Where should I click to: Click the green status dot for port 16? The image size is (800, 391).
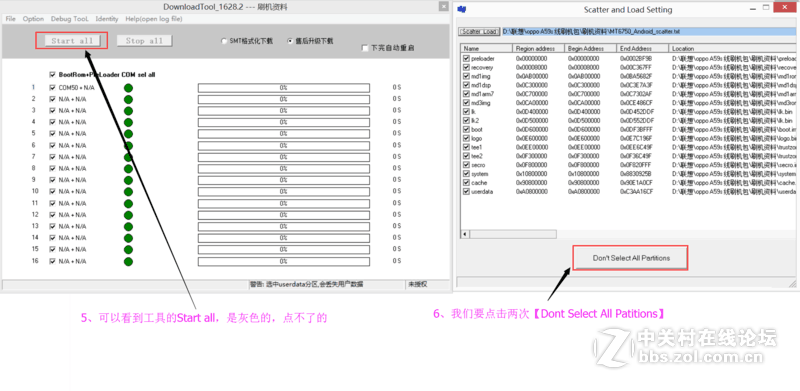click(x=129, y=261)
